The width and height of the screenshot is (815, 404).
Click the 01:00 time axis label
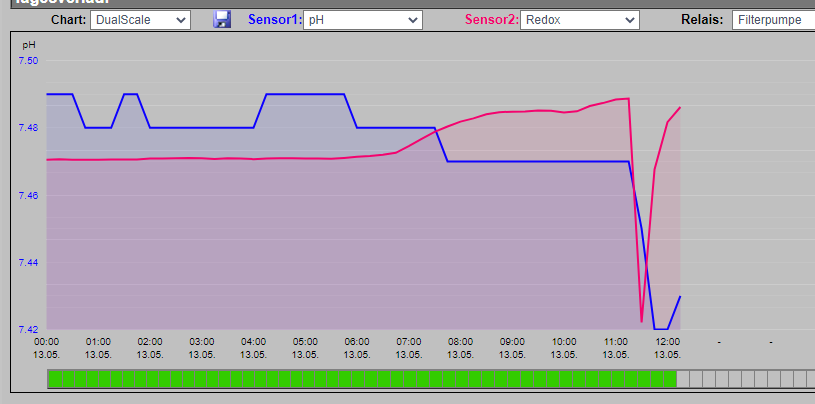pyautogui.click(x=98, y=342)
